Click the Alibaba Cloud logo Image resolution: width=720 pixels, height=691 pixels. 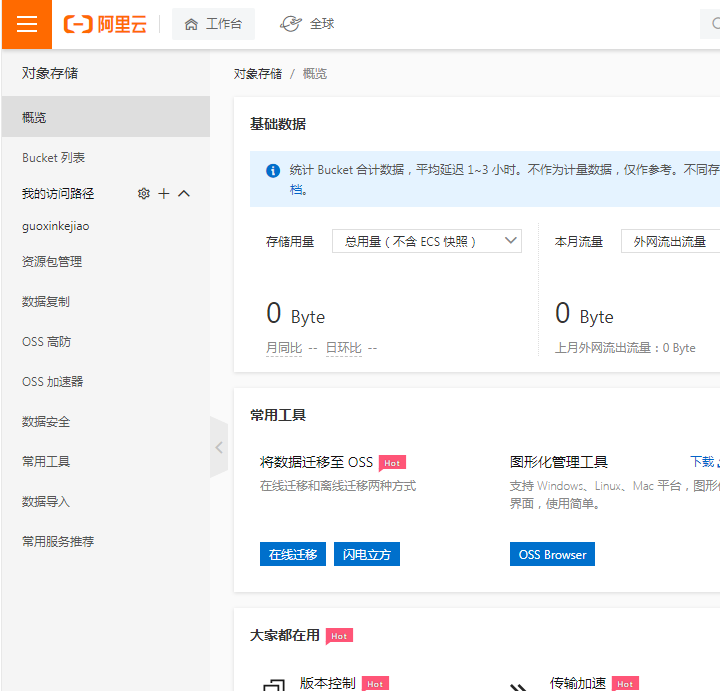pos(105,24)
